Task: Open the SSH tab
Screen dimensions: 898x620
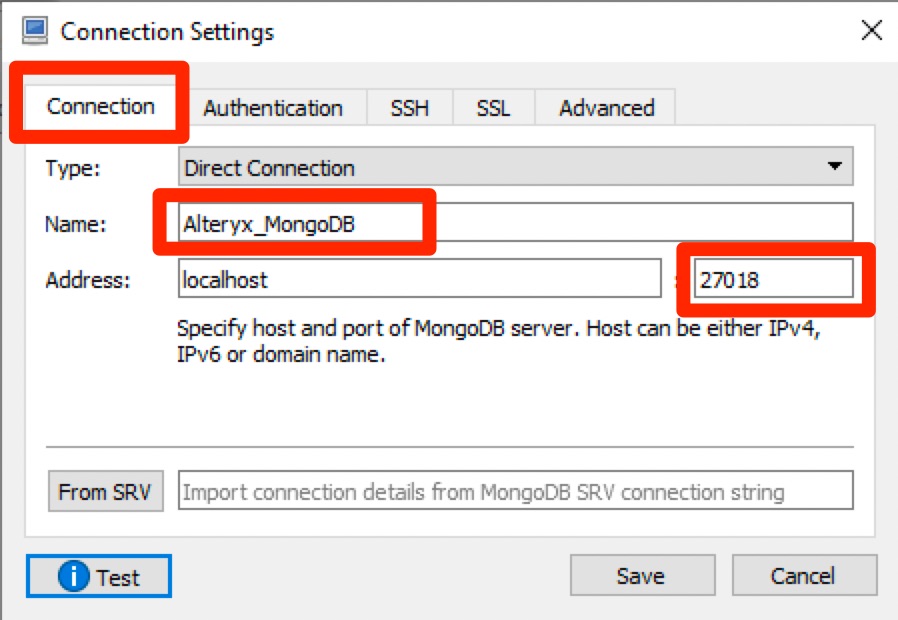Action: point(410,107)
